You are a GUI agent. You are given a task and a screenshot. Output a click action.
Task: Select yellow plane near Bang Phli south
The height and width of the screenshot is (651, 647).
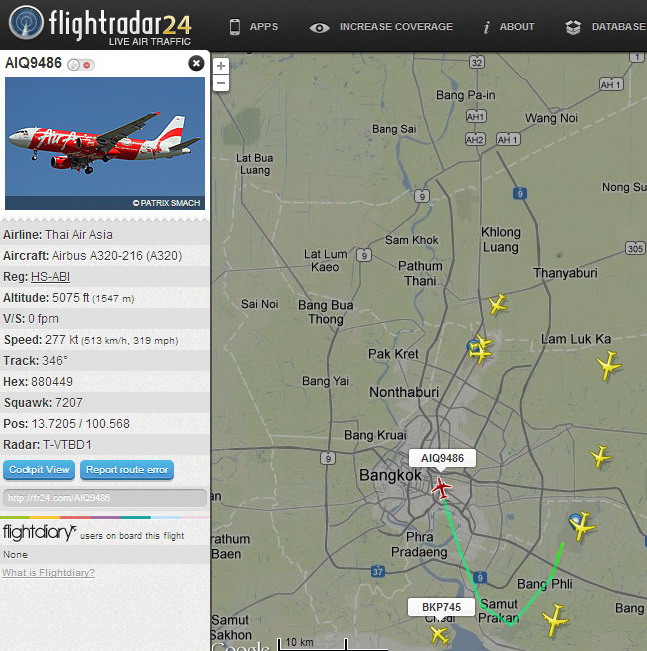555,620
